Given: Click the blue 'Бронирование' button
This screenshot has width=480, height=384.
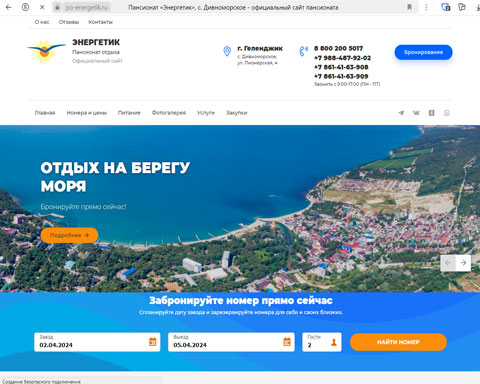Looking at the screenshot, I should click(423, 52).
